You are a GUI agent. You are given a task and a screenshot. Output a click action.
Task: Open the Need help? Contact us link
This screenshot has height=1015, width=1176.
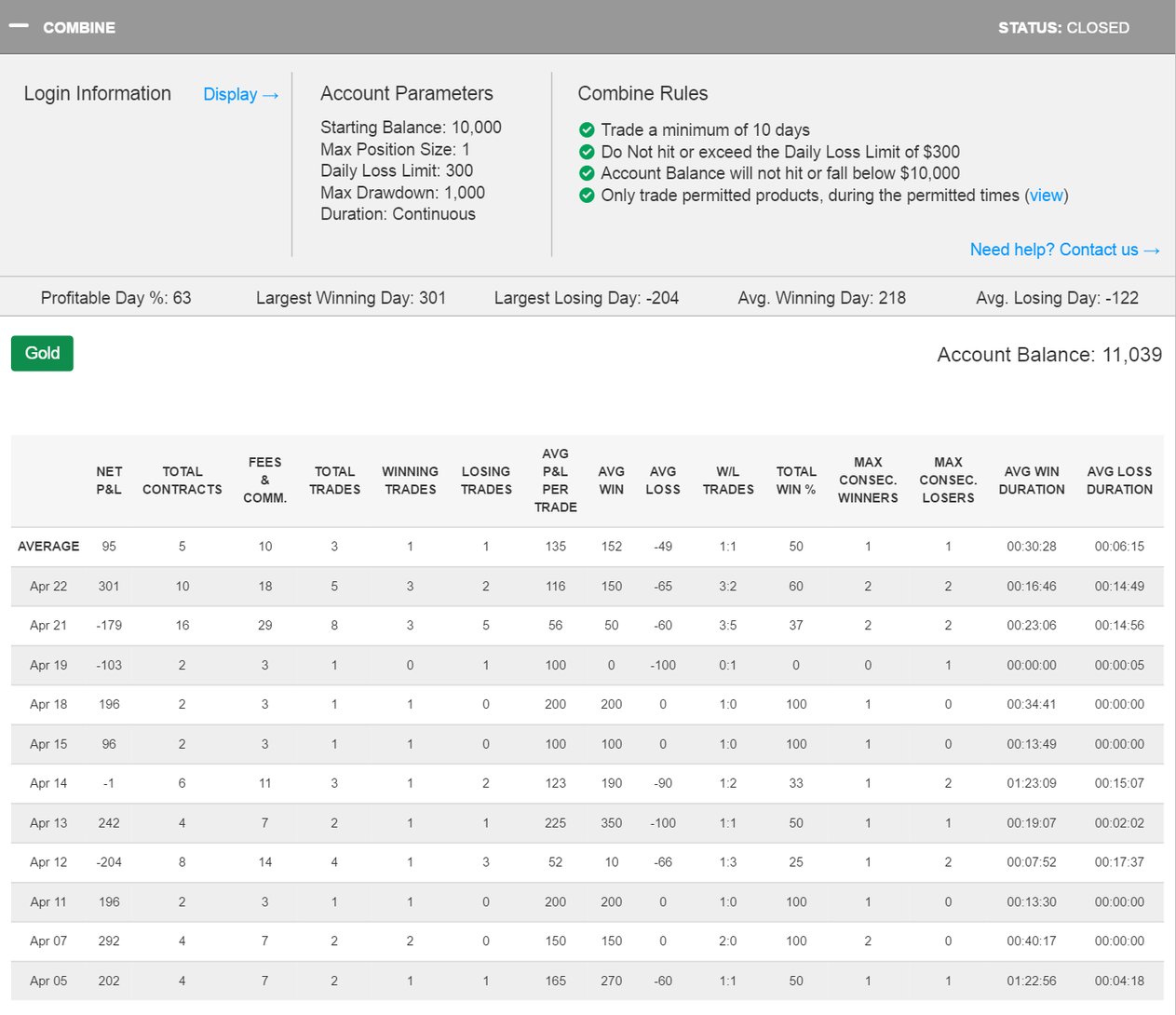coord(1063,250)
